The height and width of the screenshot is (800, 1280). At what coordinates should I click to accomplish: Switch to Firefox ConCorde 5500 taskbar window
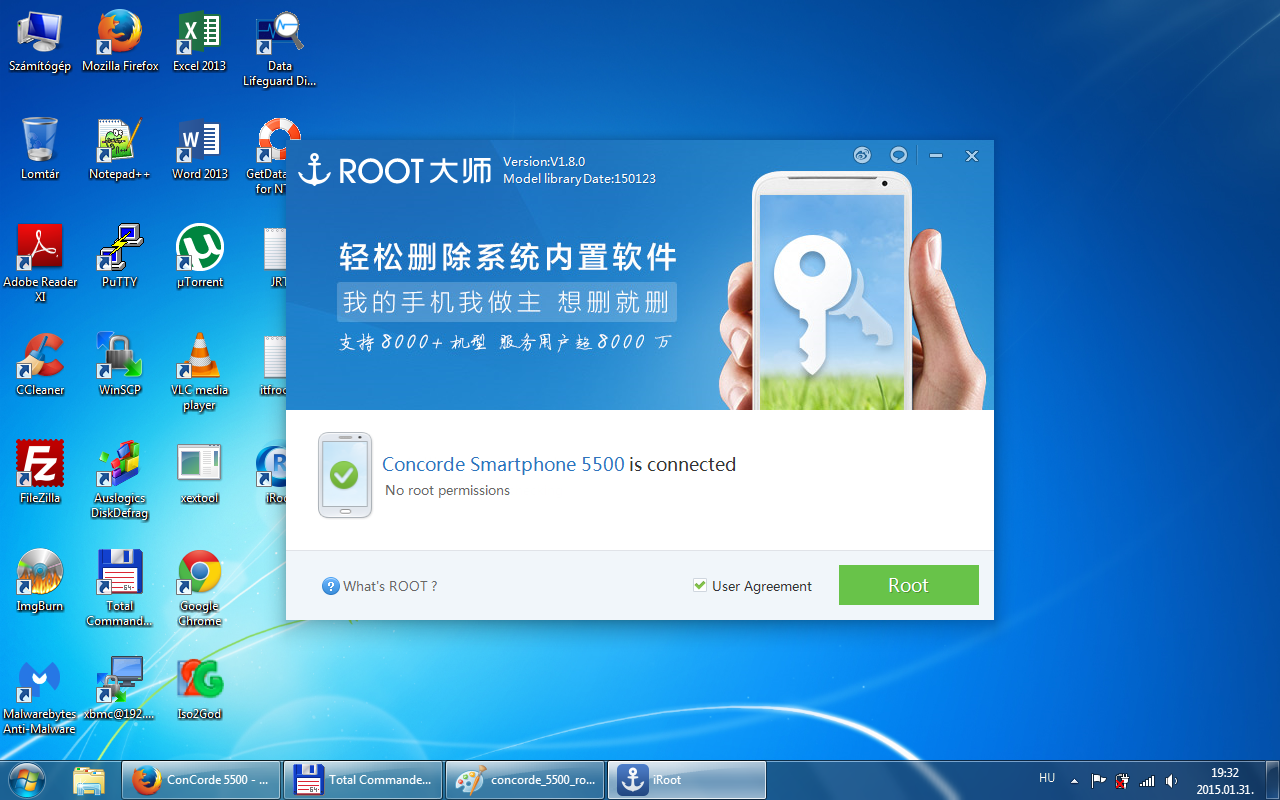(x=201, y=780)
